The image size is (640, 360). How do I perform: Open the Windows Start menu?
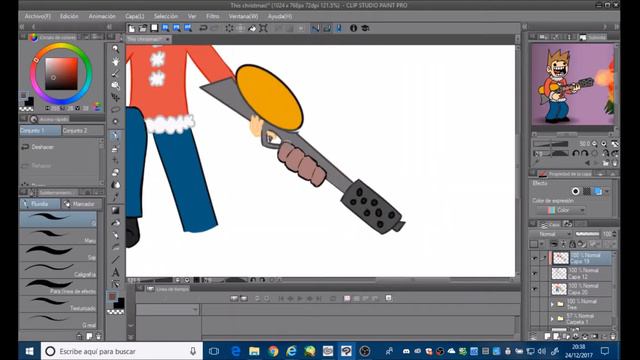pyautogui.click(x=29, y=351)
